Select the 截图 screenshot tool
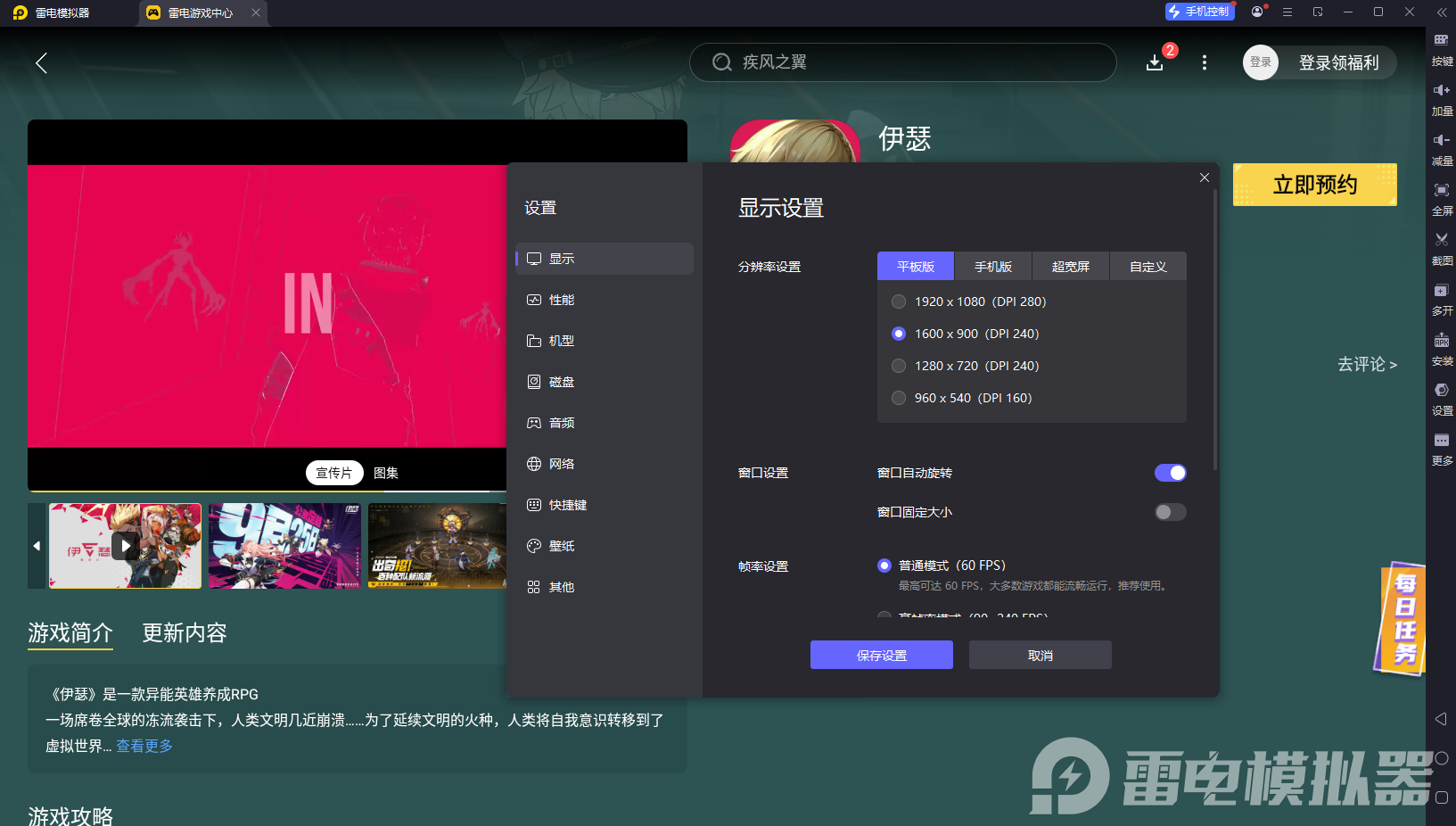1456x826 pixels. tap(1442, 249)
